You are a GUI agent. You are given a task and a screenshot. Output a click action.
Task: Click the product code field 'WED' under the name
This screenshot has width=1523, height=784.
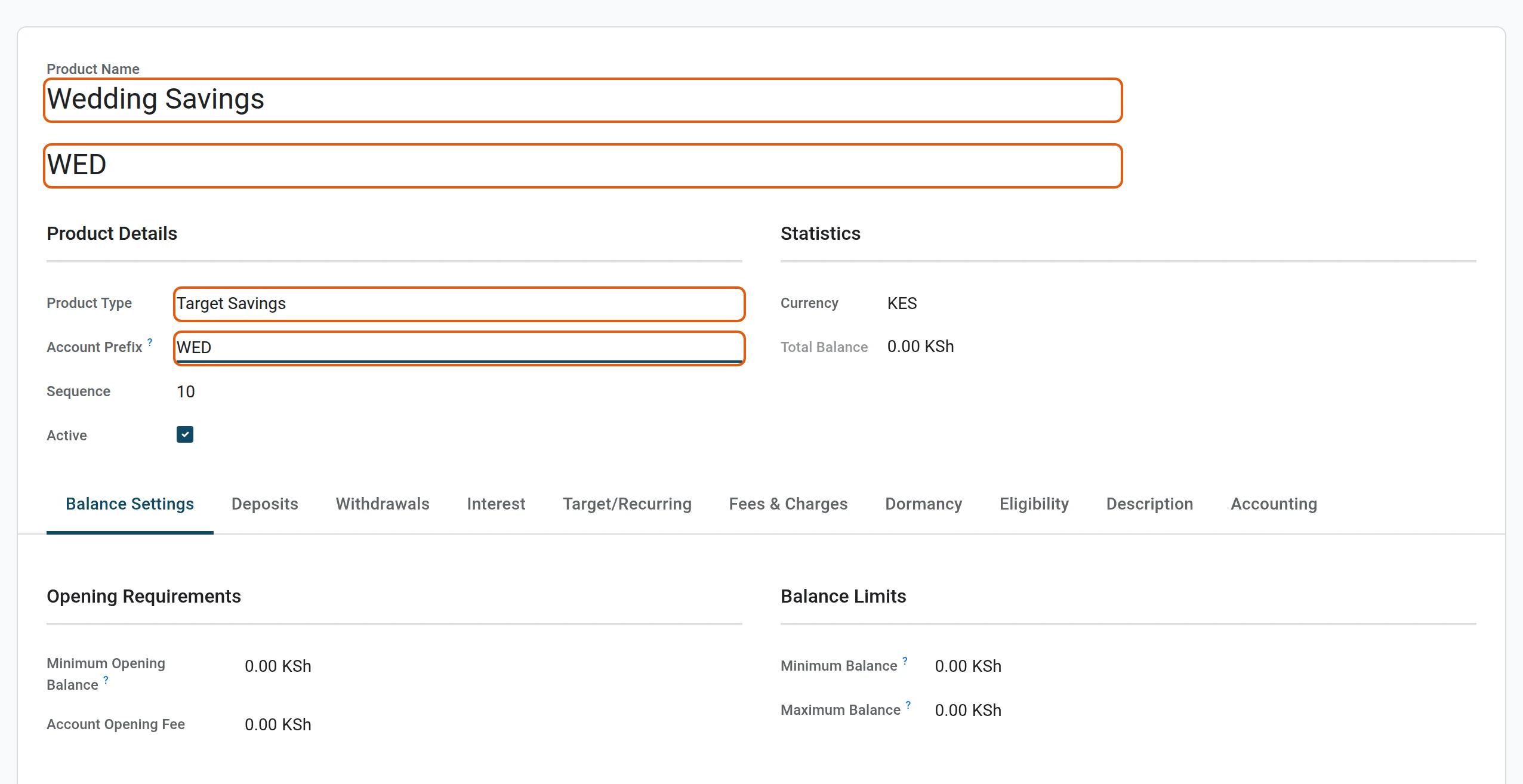click(583, 166)
